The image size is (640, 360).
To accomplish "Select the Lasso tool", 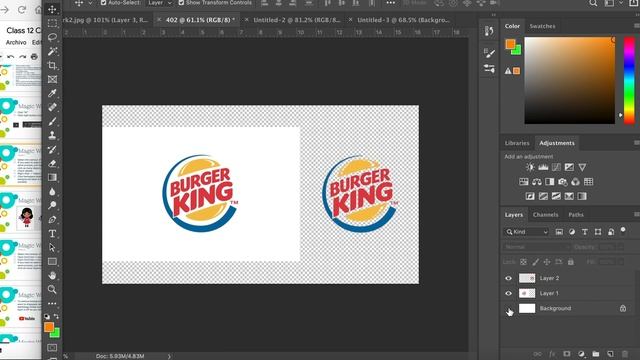I will (x=52, y=37).
